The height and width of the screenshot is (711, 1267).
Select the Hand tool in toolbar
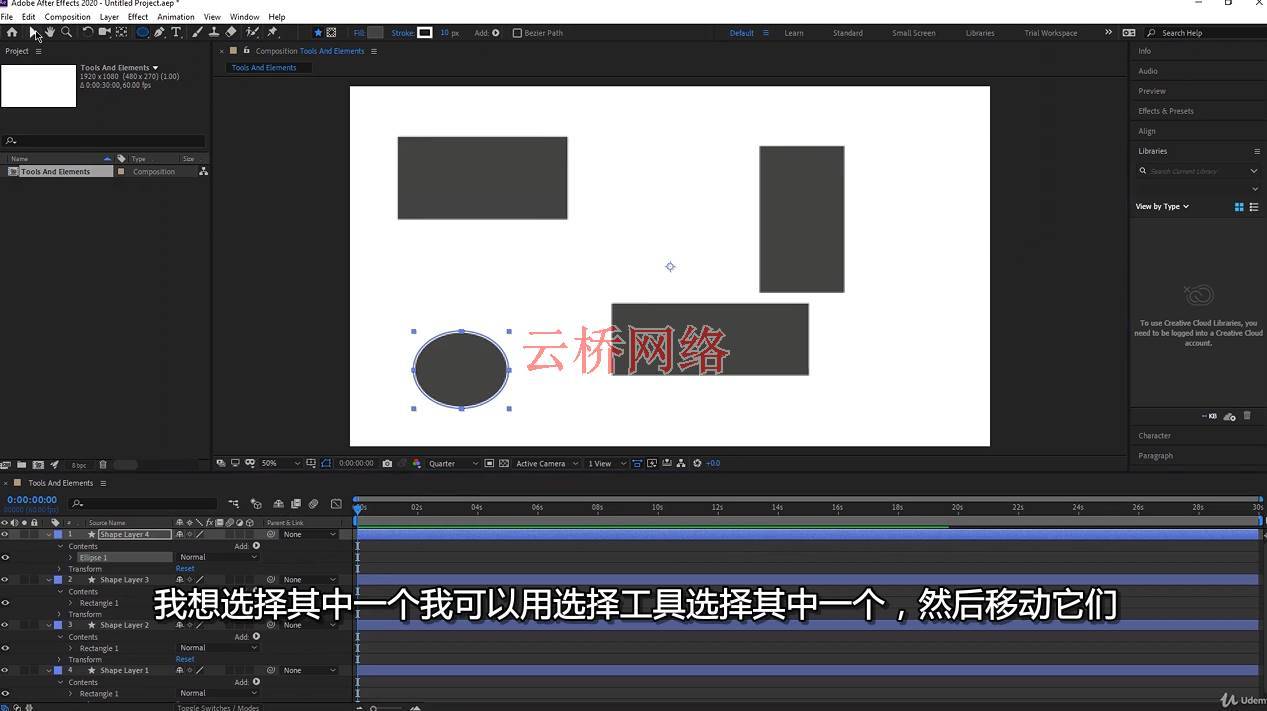click(50, 32)
